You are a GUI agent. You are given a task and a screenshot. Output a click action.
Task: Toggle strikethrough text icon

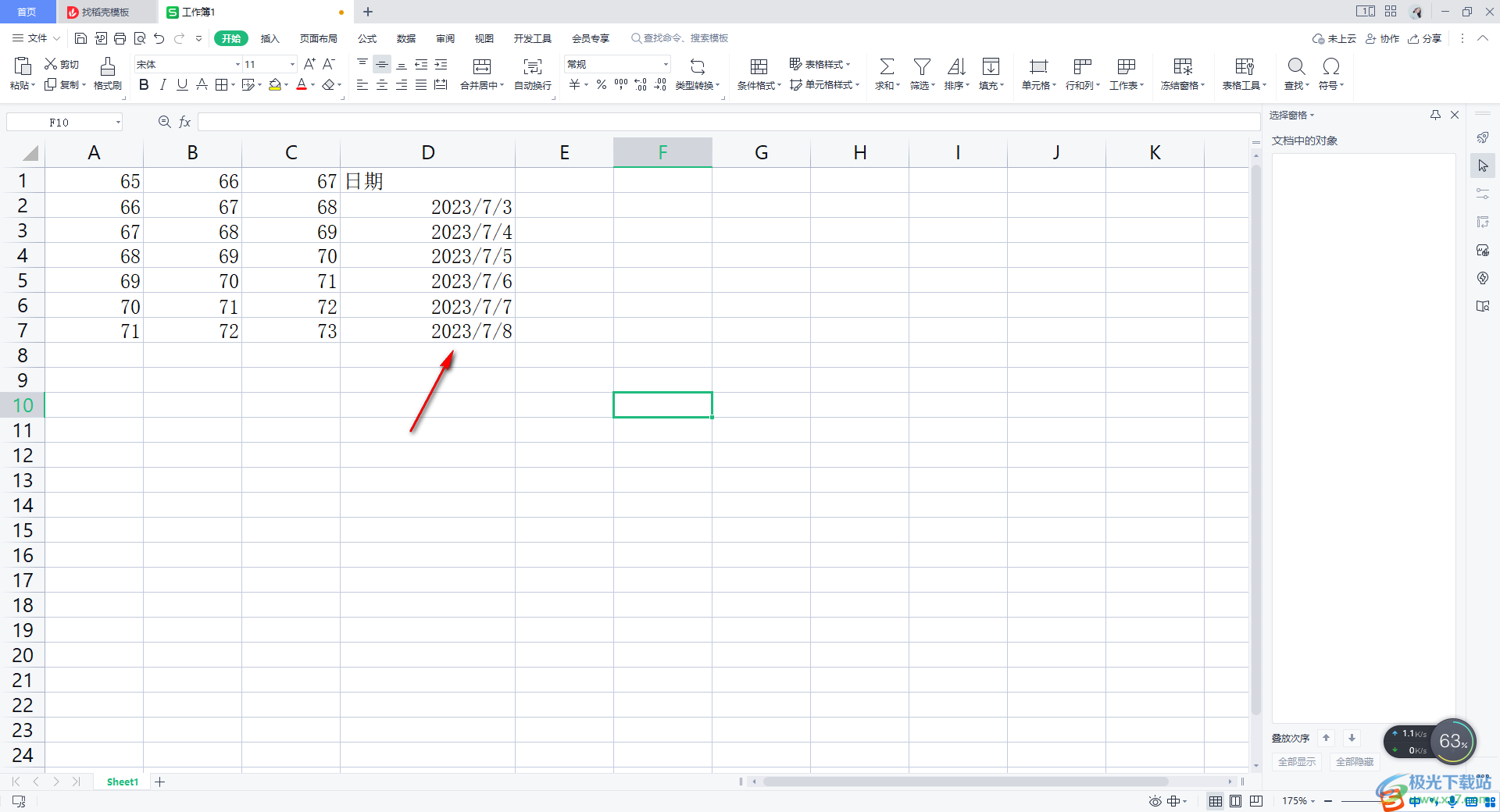(202, 84)
